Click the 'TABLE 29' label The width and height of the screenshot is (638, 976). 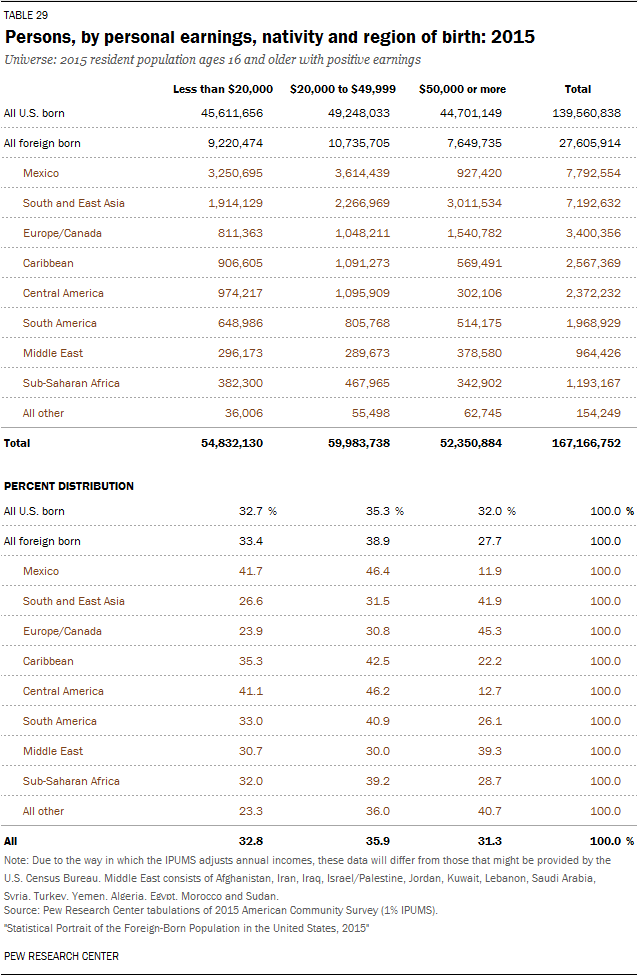[x=26, y=15]
